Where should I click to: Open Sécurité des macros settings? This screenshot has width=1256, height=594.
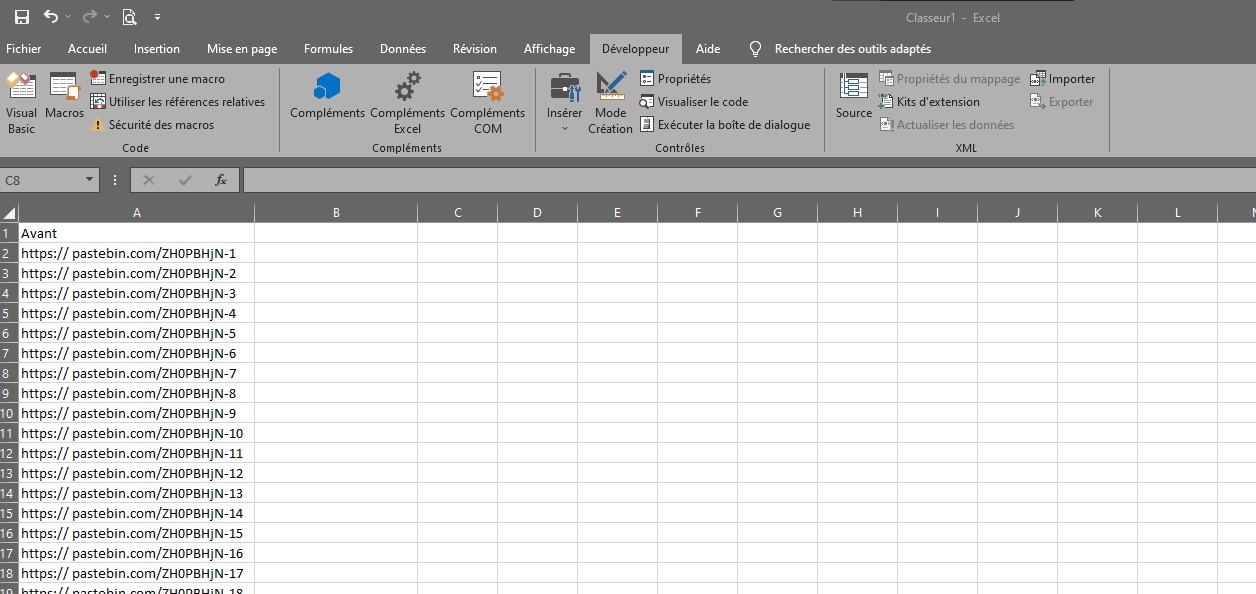pos(152,125)
